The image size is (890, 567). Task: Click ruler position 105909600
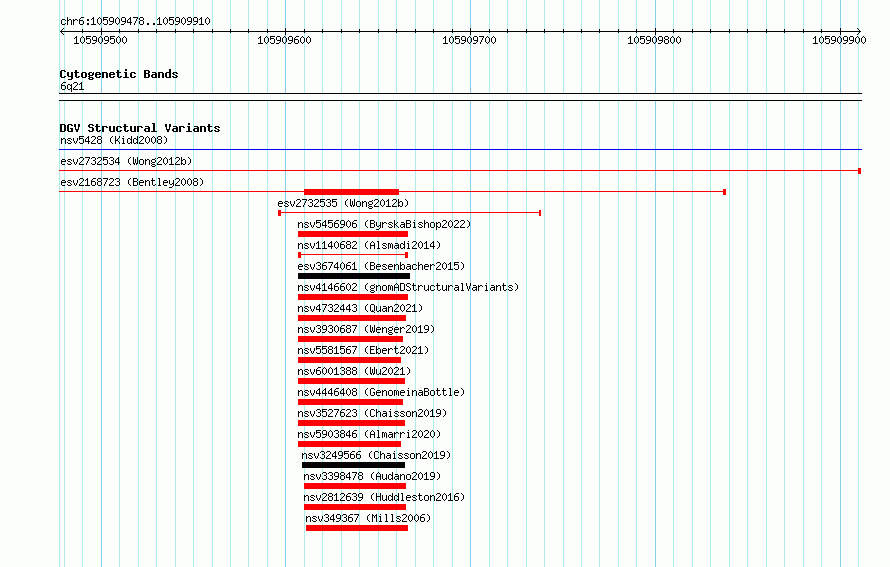click(x=284, y=40)
